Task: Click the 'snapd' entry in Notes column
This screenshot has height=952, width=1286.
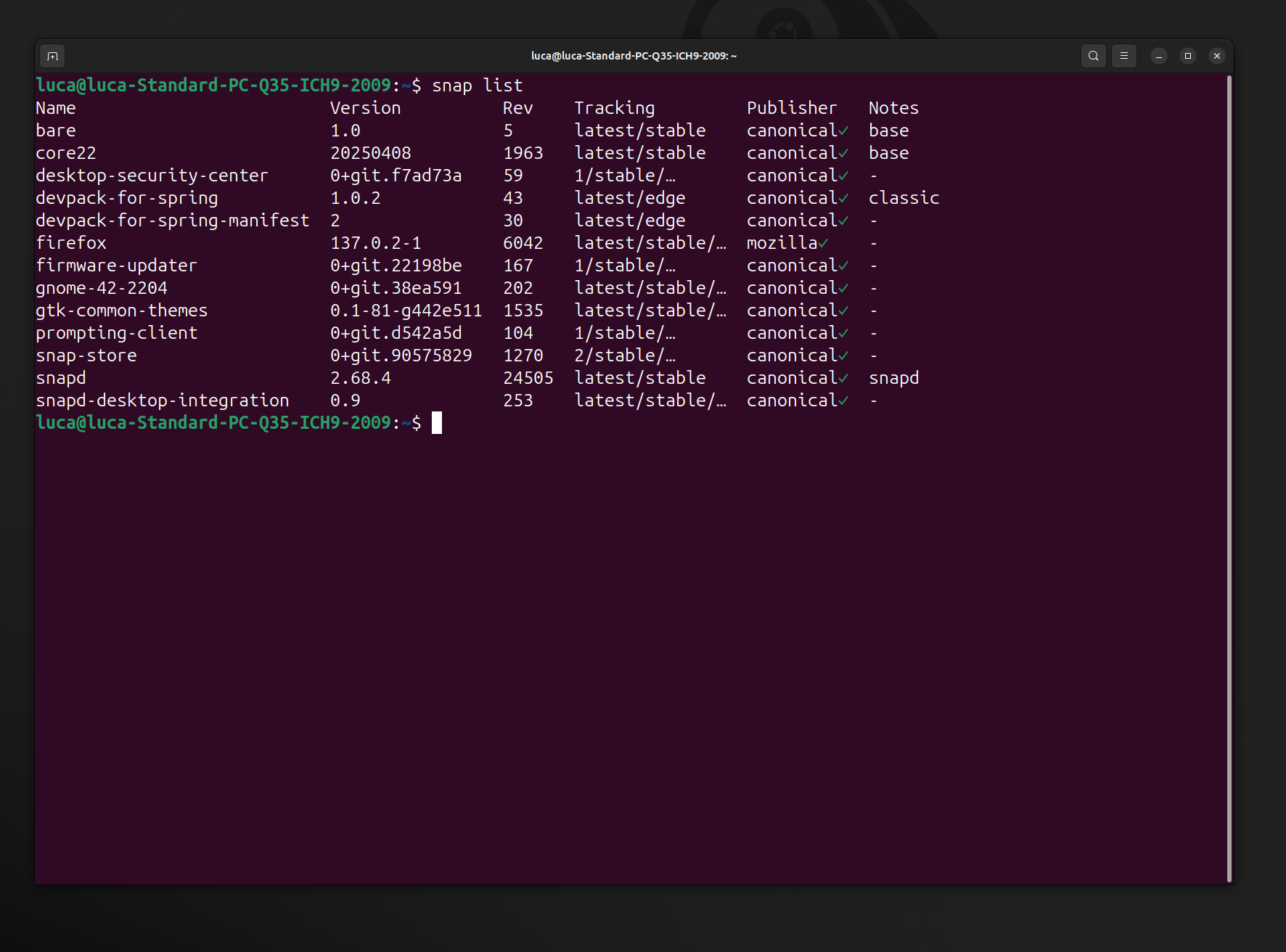Action: coord(894,378)
